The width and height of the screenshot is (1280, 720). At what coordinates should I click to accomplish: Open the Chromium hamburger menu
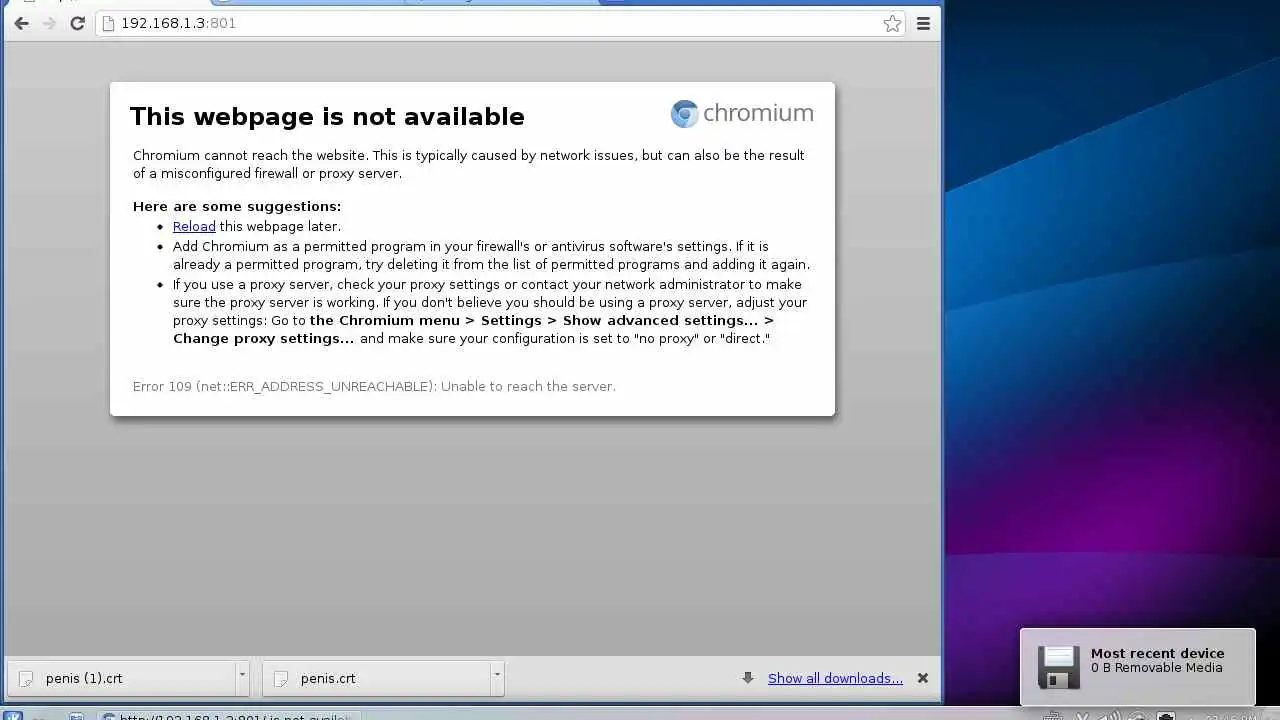point(923,23)
